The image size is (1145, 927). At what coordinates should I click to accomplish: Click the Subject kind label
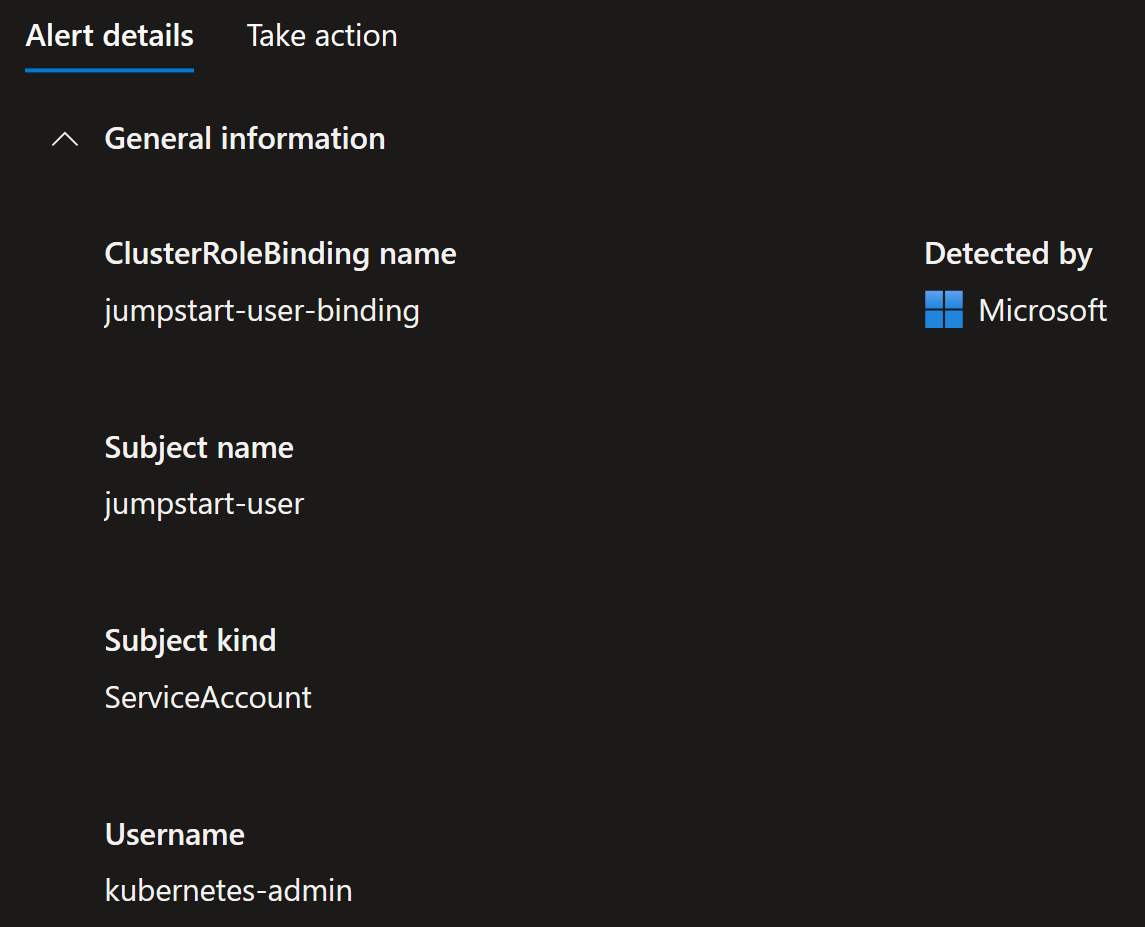tap(190, 641)
